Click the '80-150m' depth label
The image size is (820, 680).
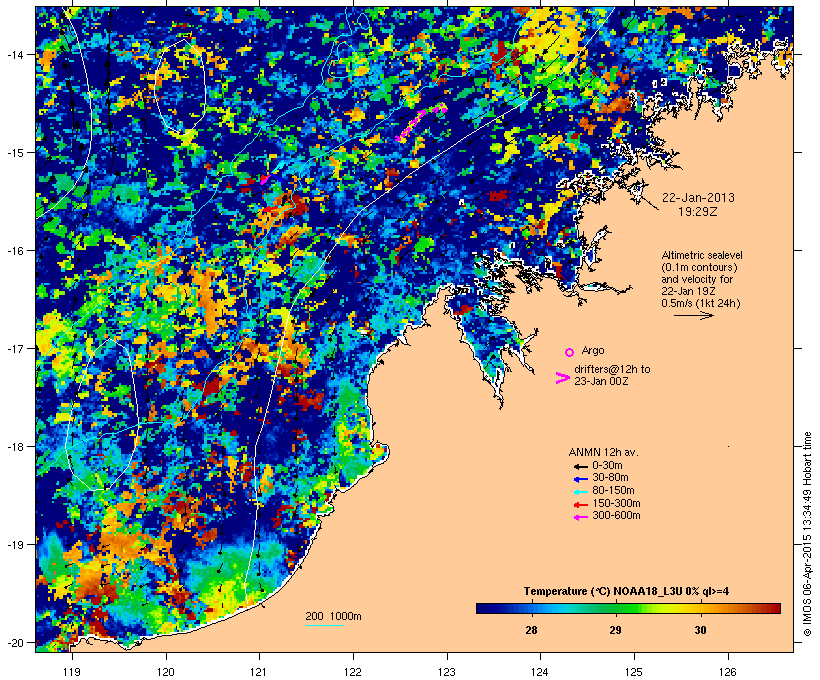(x=613, y=491)
